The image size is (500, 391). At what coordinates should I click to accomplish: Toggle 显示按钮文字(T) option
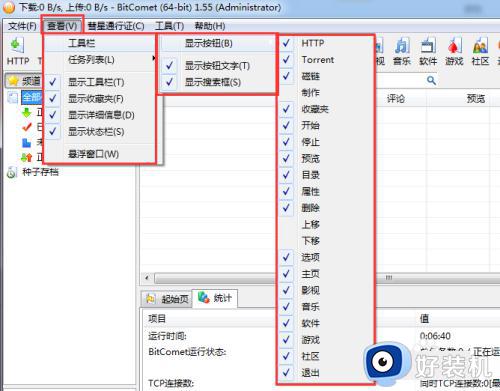click(x=217, y=66)
